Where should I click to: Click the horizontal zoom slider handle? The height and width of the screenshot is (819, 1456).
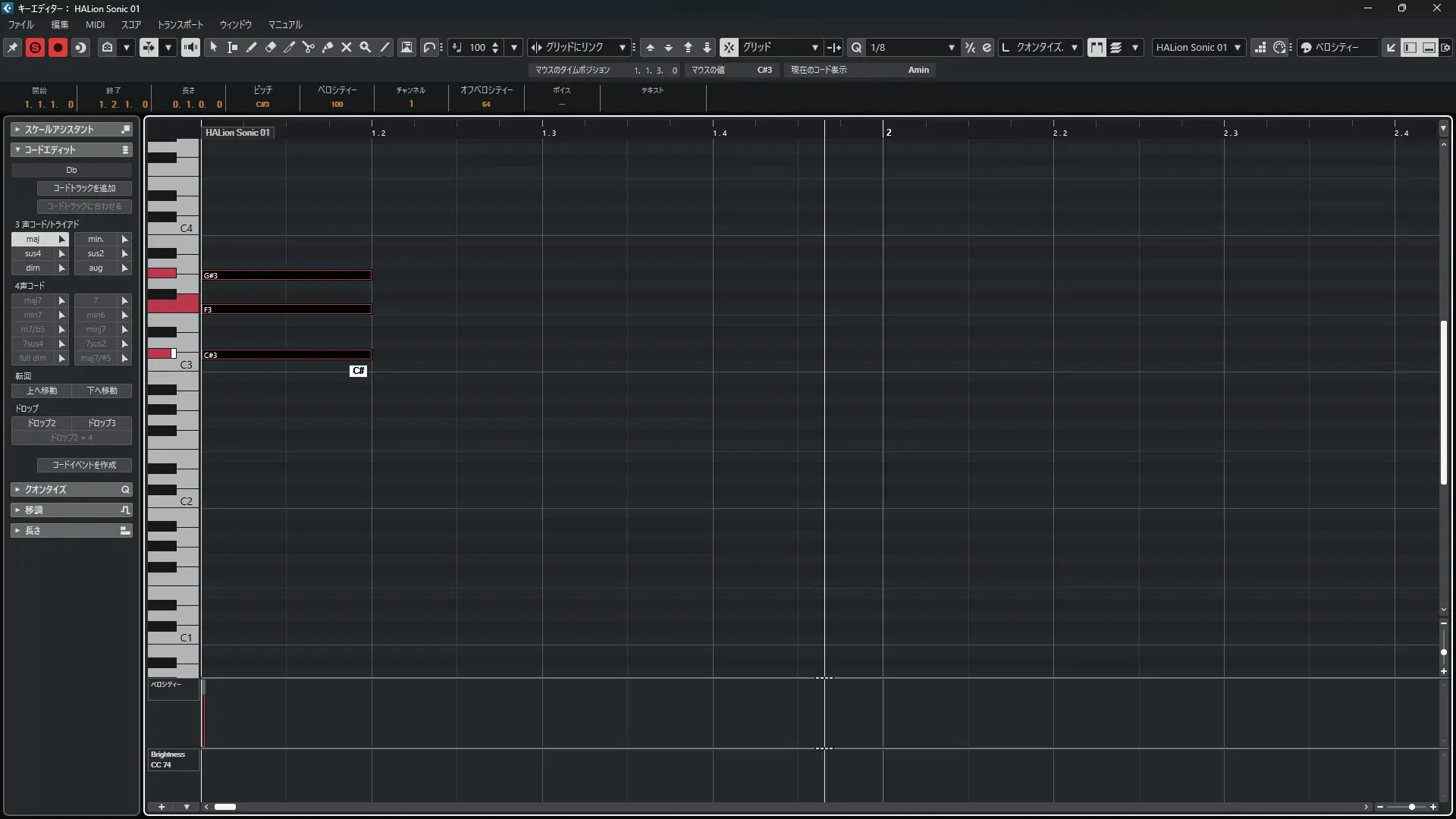[x=1411, y=807]
